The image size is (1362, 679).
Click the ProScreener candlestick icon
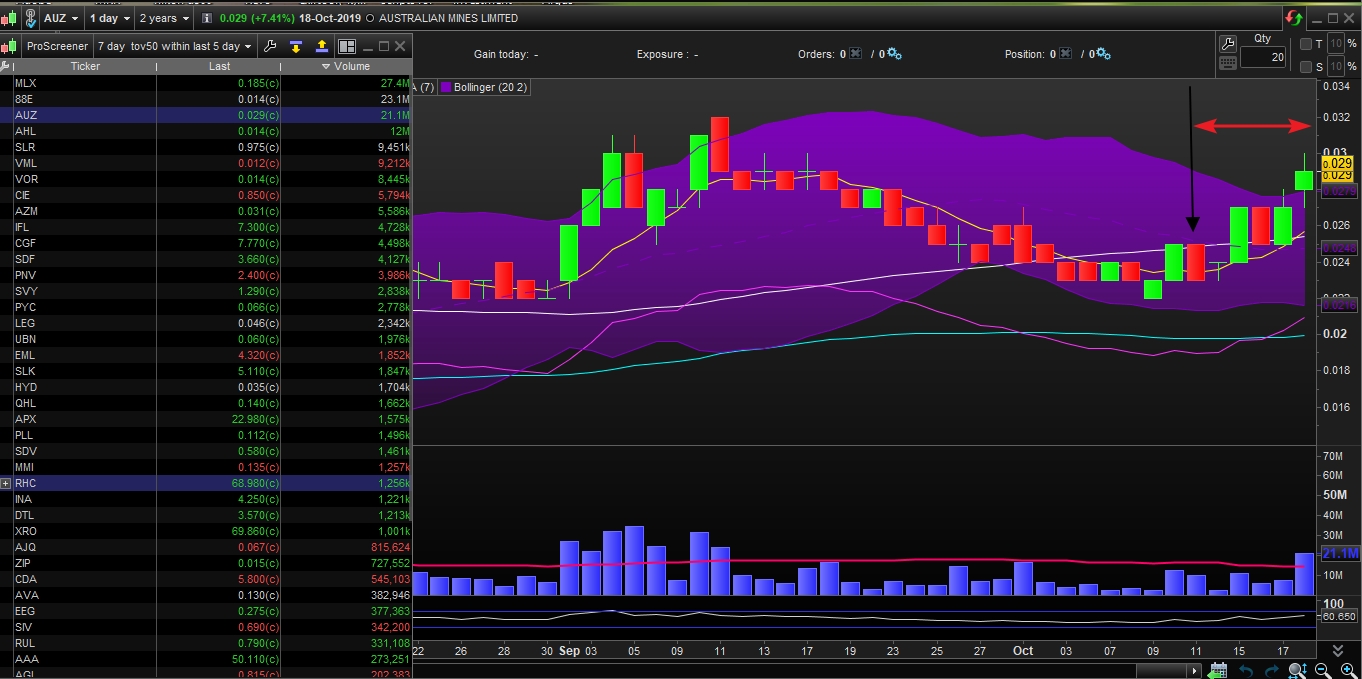click(9, 46)
